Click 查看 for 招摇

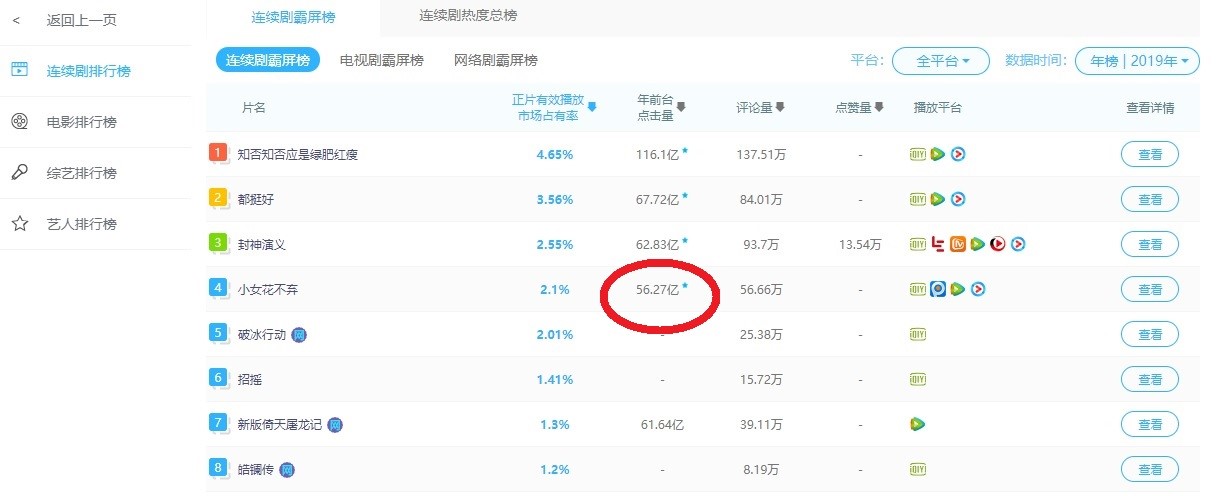[x=1150, y=379]
